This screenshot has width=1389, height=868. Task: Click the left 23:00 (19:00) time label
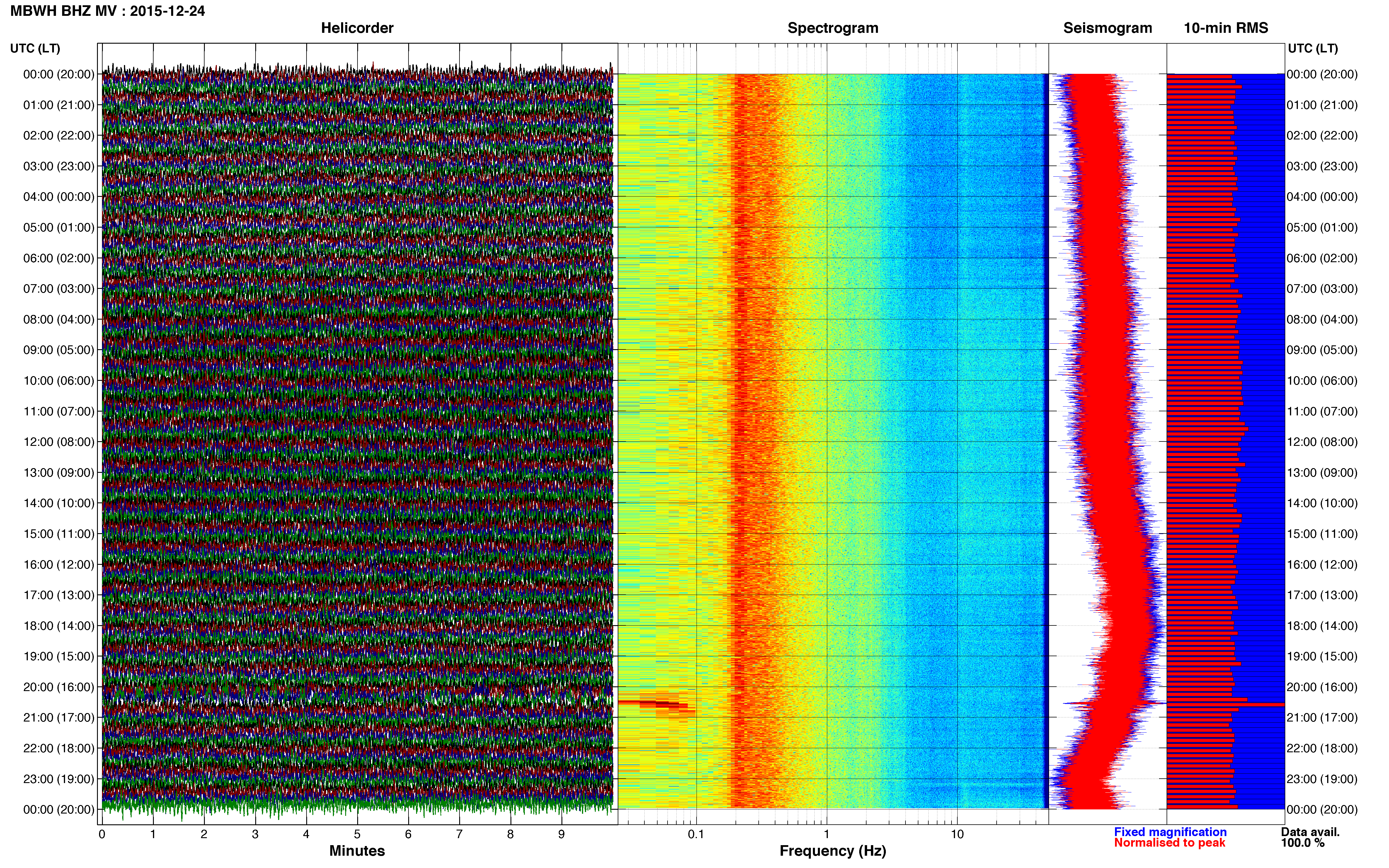pos(59,779)
